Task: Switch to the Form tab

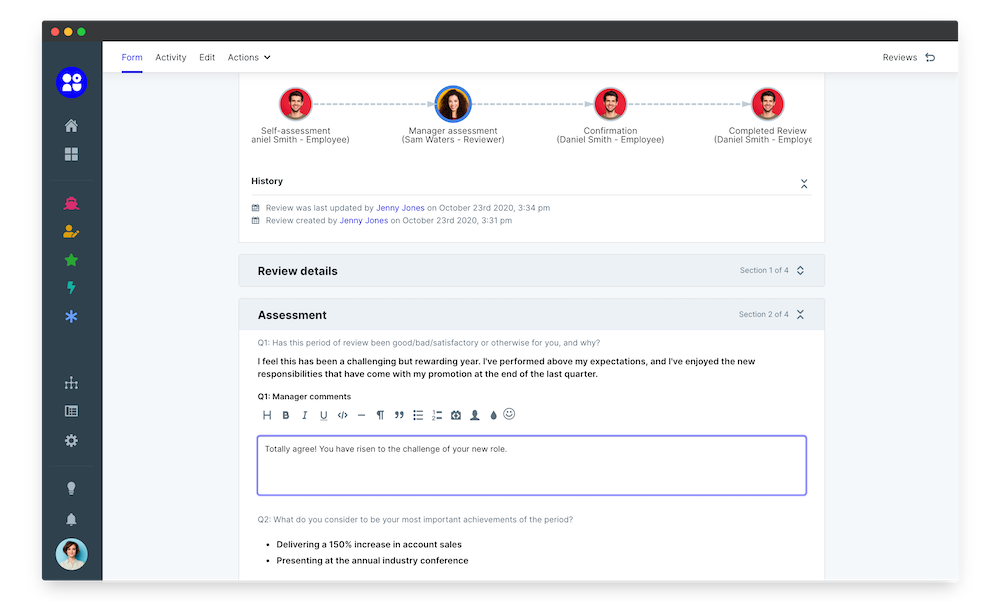Action: 132,57
